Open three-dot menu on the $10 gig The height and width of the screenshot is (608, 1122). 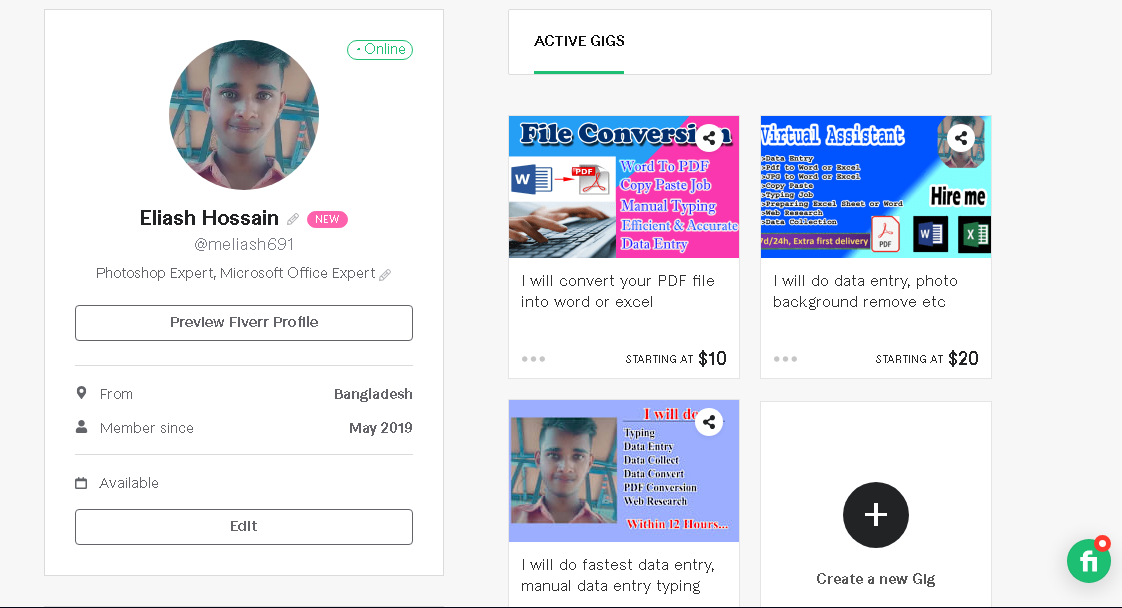533,358
